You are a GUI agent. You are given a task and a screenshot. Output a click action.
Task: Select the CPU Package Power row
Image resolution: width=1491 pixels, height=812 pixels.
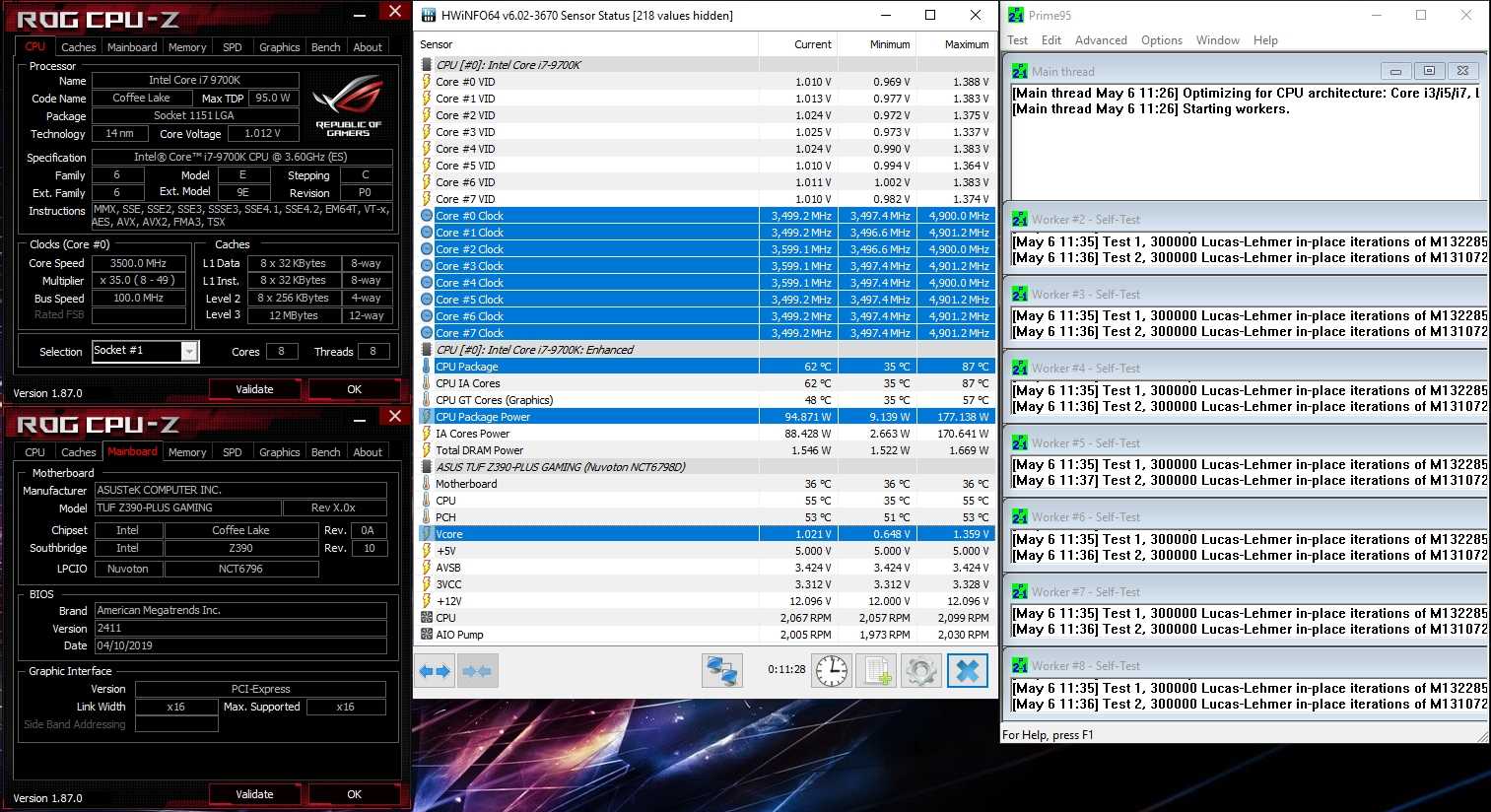click(x=483, y=417)
